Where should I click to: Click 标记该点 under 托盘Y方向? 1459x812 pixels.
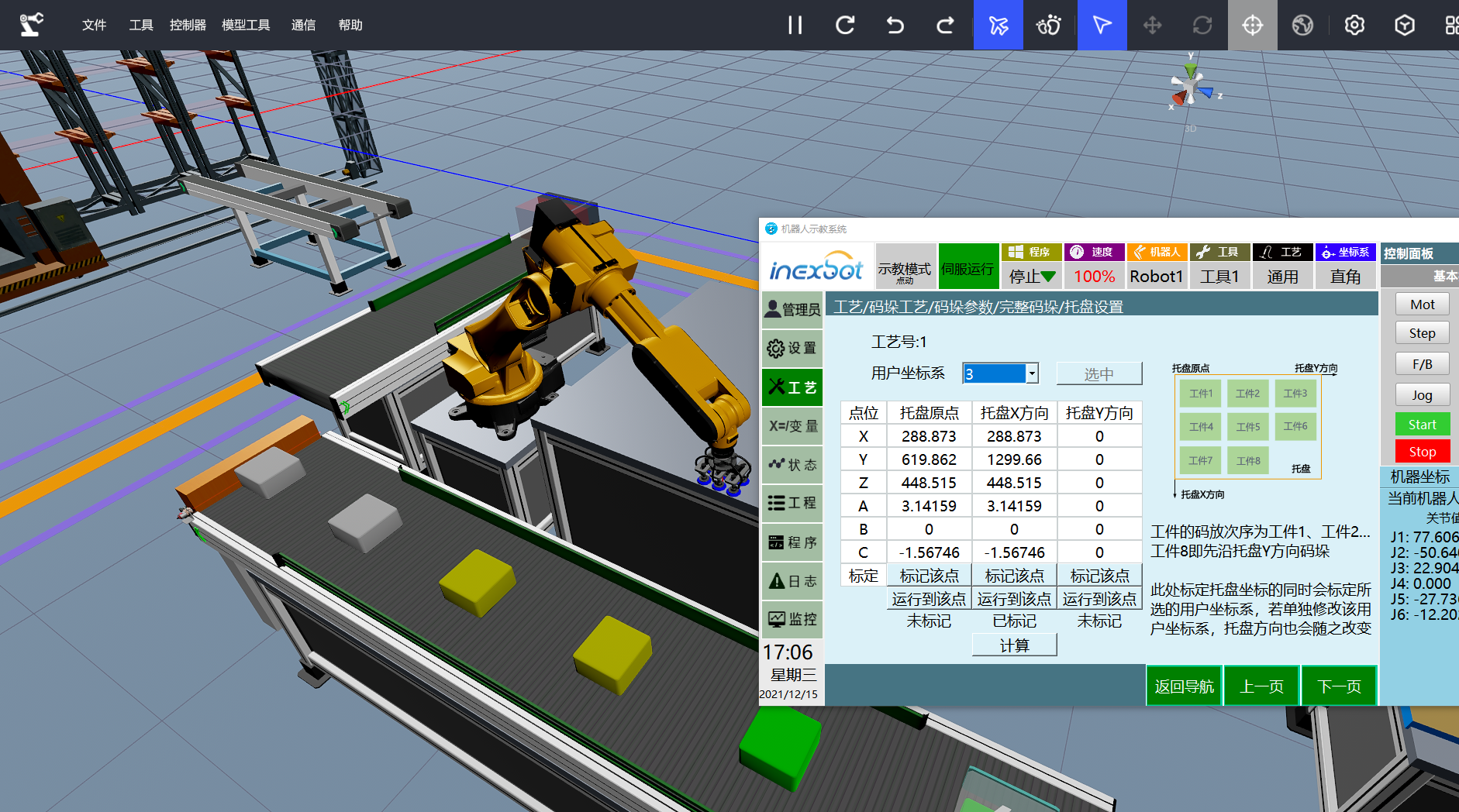point(1099,576)
